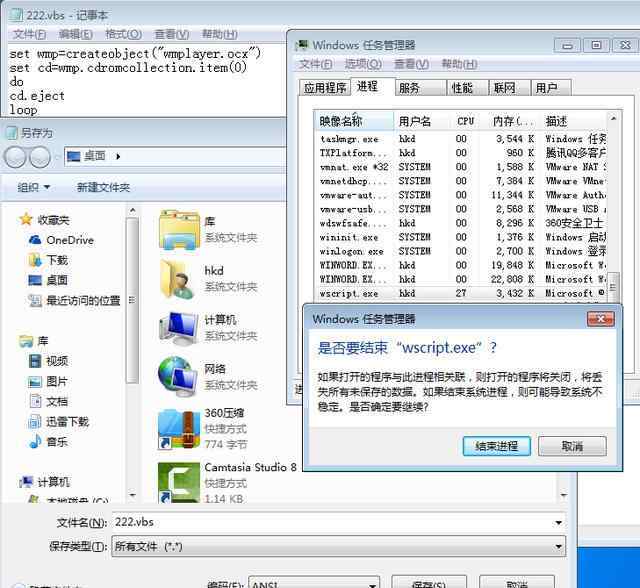Screen dimensions: 640x588
Task: Select wdswfsafe process row
Action: (x=461, y=223)
